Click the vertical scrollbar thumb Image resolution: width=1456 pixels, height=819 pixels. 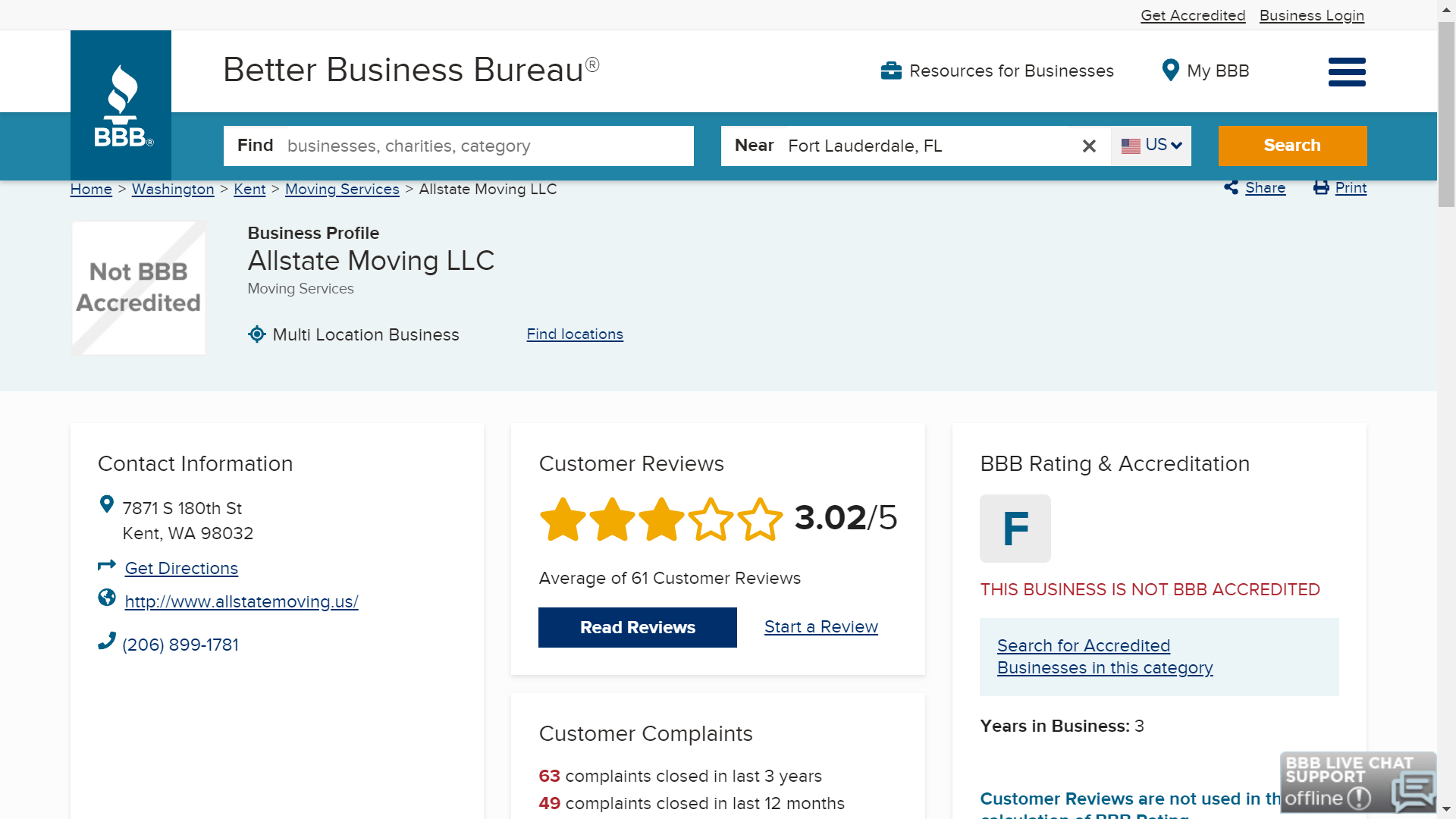(1447, 114)
